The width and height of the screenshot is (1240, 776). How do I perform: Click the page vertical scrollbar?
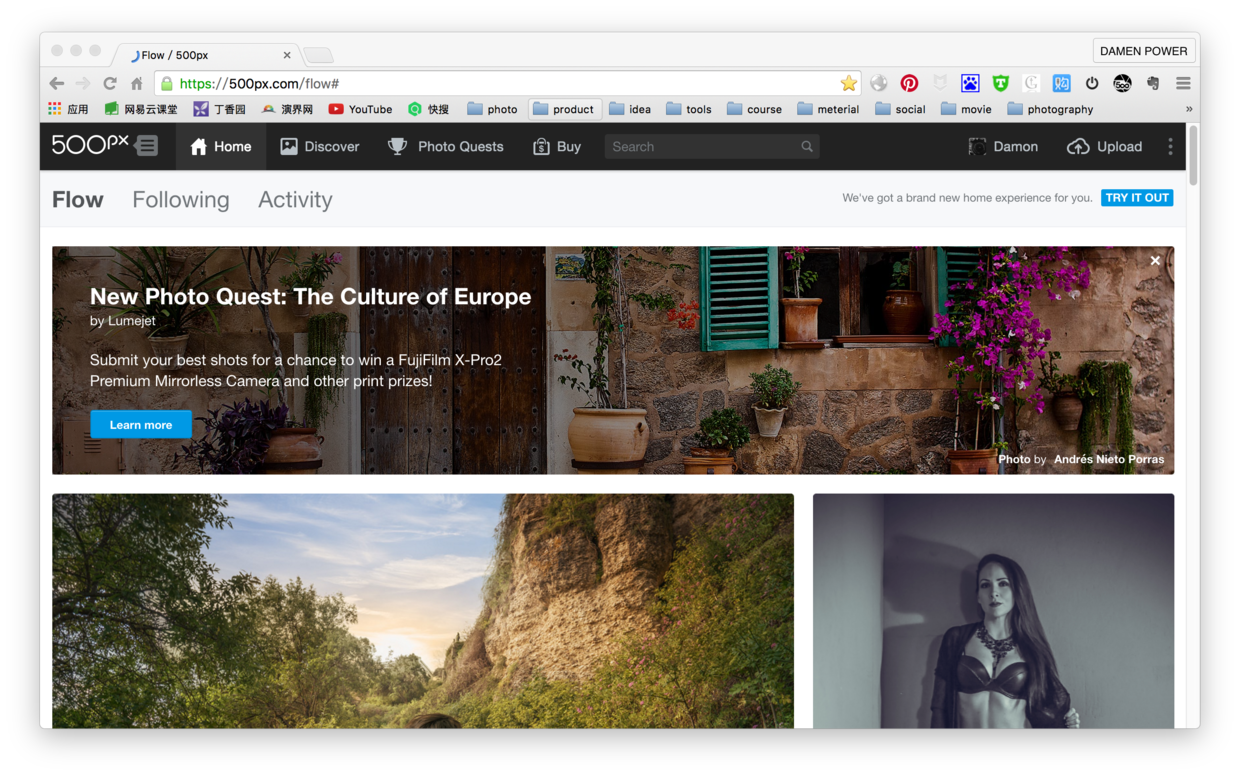1192,154
